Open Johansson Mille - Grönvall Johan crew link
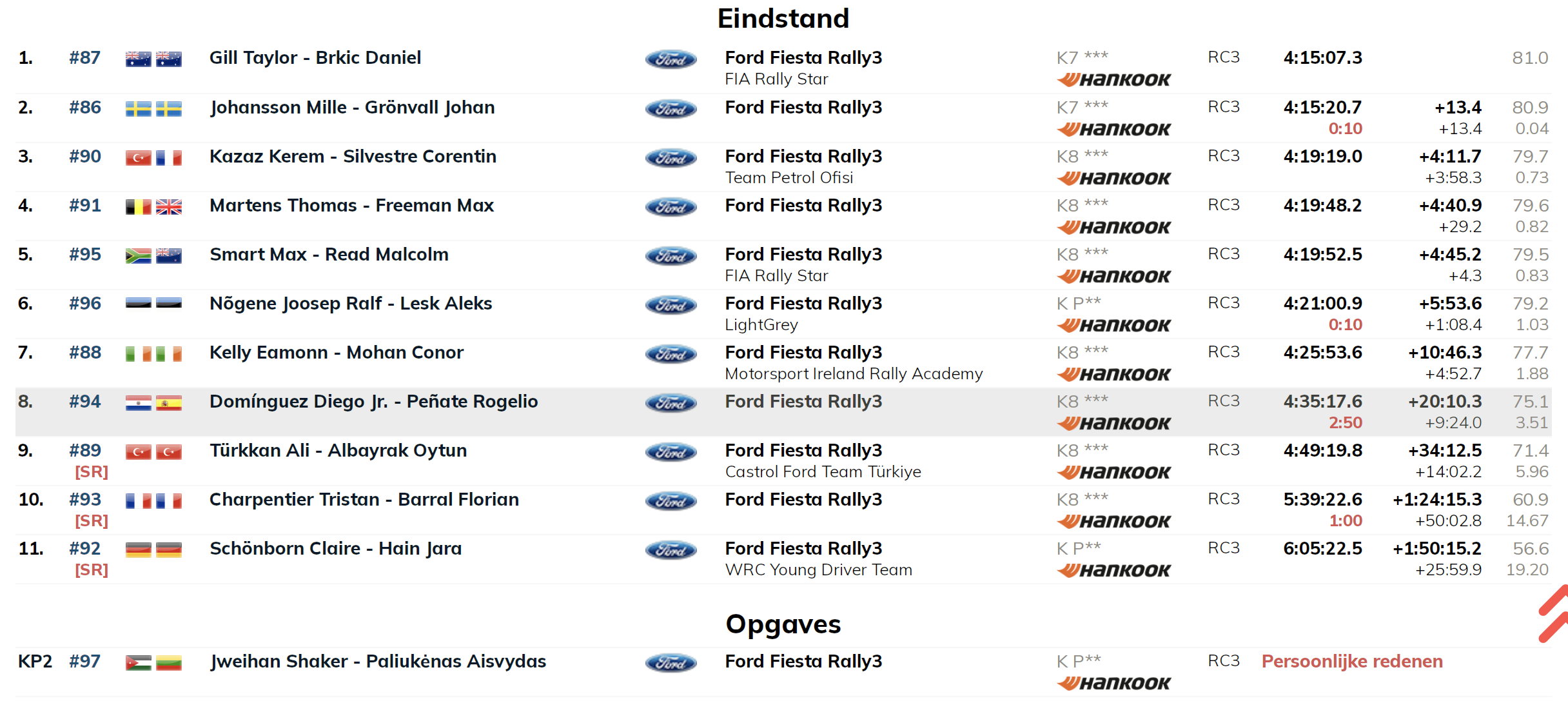Screen dimensions: 1568x712 click(x=352, y=108)
